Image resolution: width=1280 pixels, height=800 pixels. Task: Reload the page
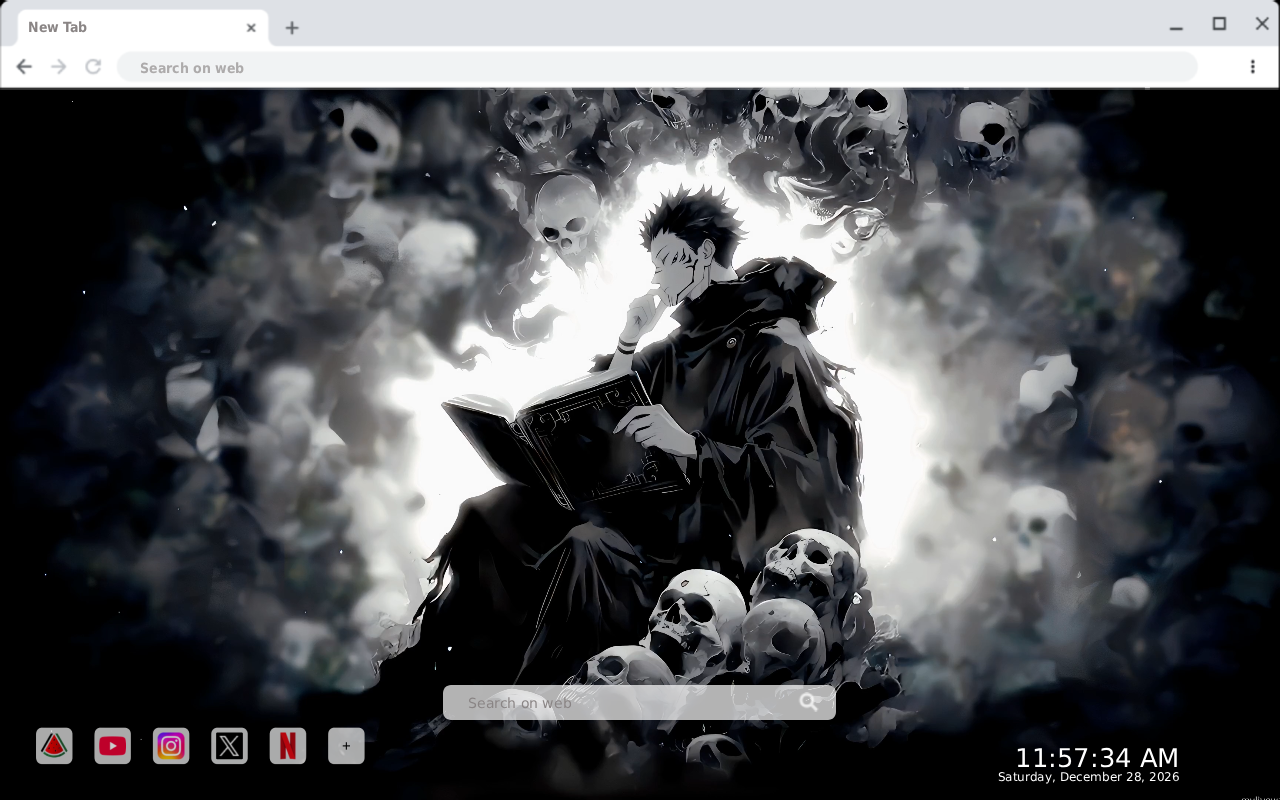pyautogui.click(x=93, y=67)
